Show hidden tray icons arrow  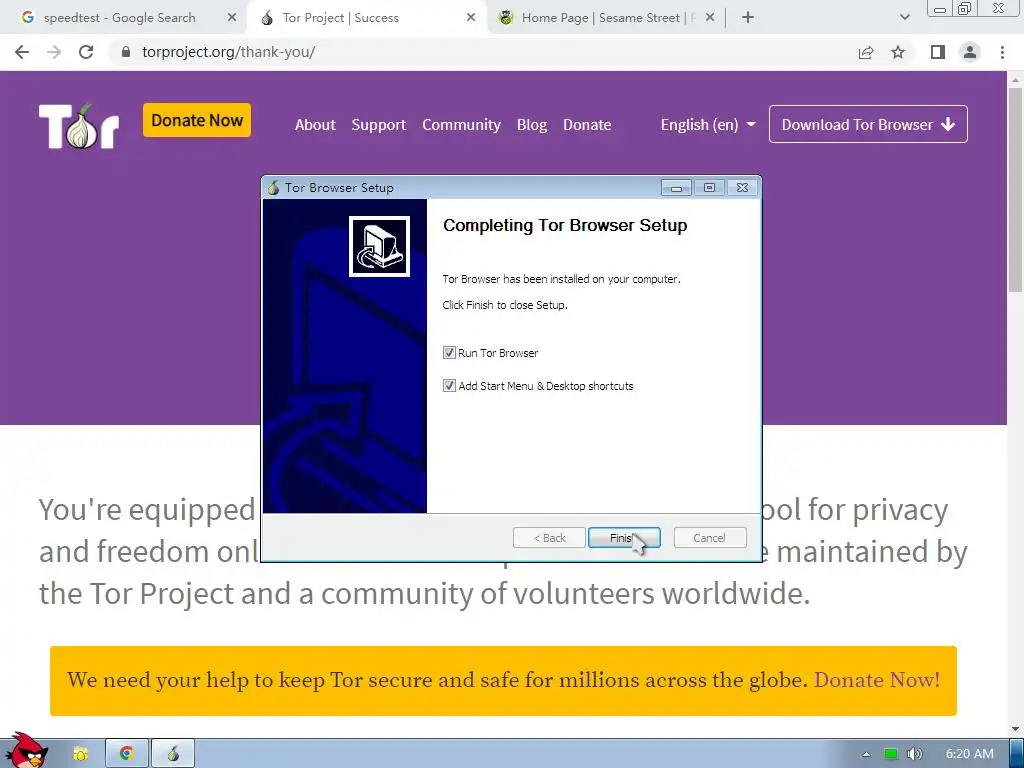866,754
